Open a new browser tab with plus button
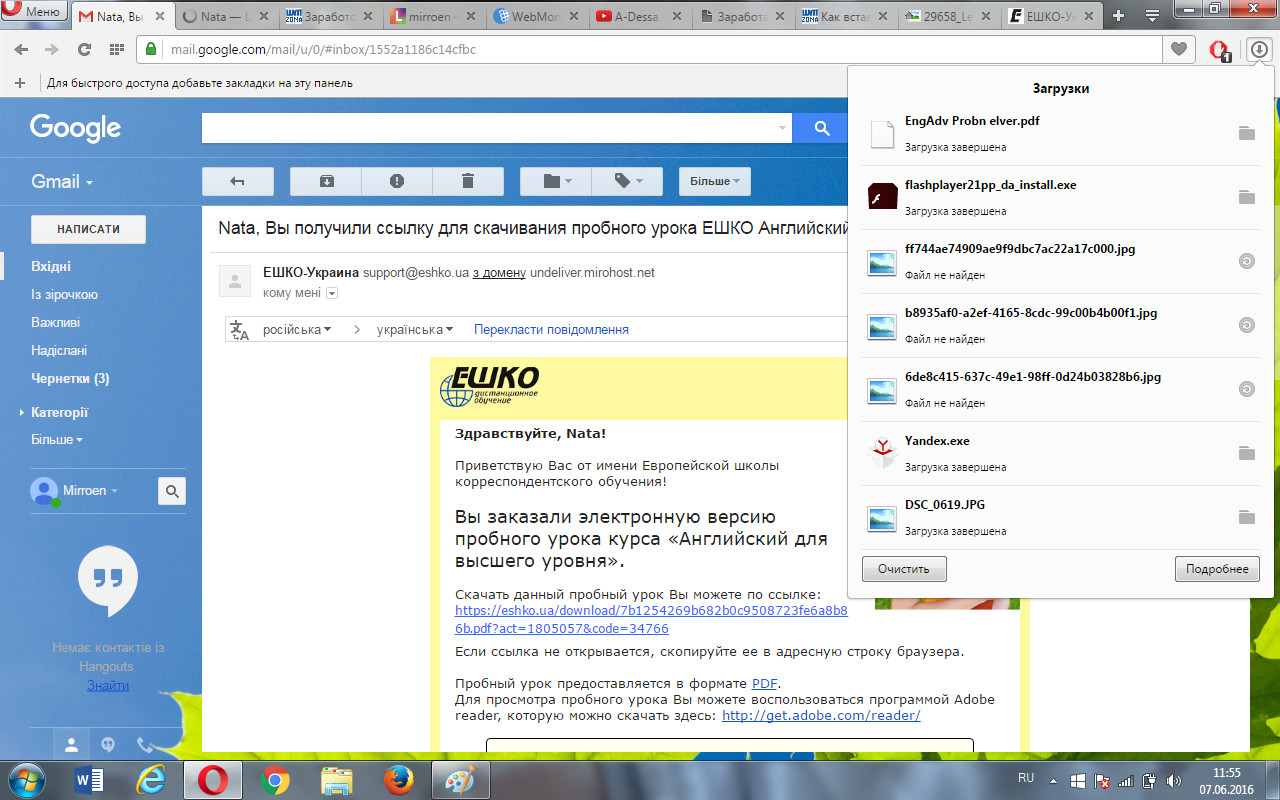The image size is (1280, 800). coord(1119,15)
